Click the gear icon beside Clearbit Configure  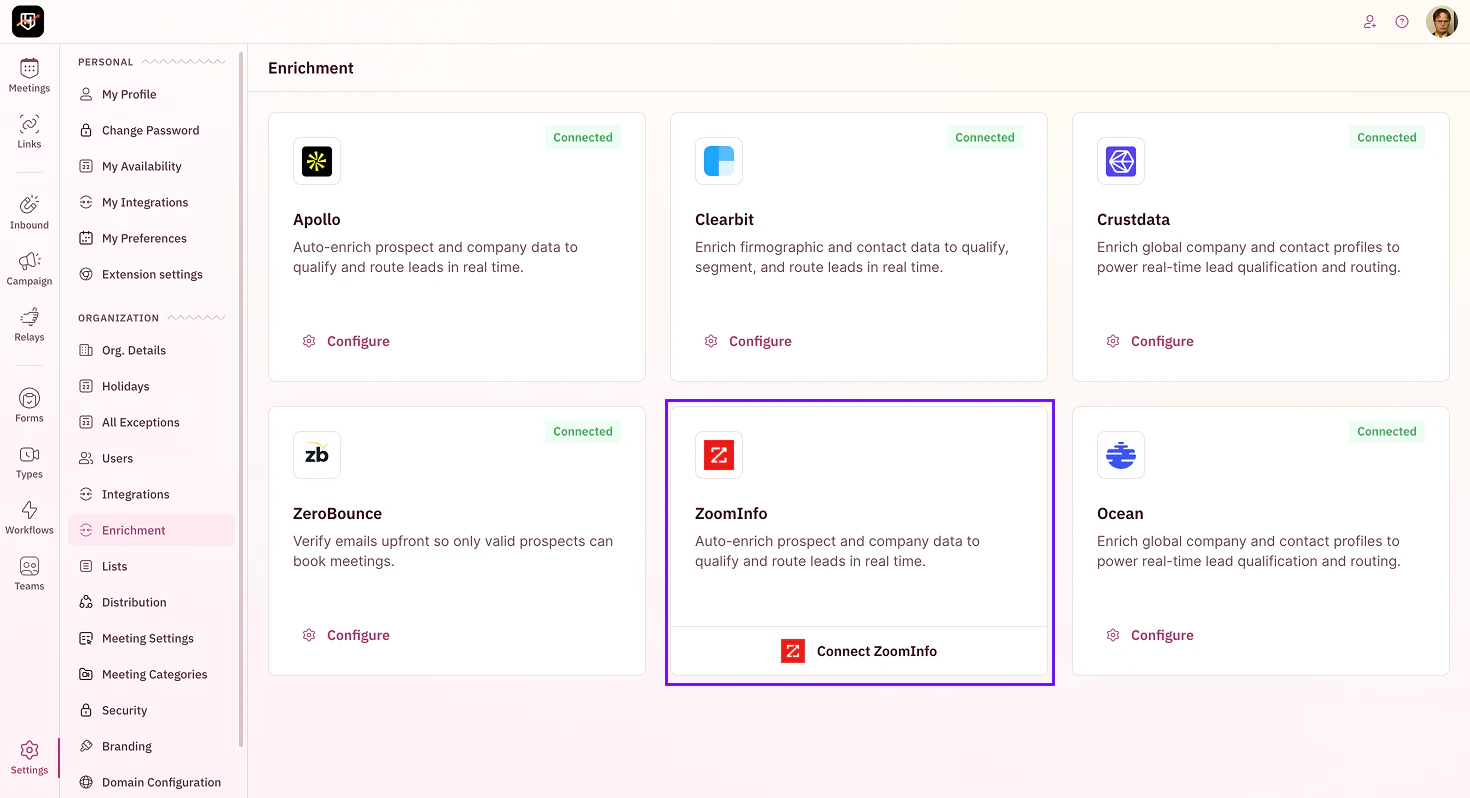[711, 341]
